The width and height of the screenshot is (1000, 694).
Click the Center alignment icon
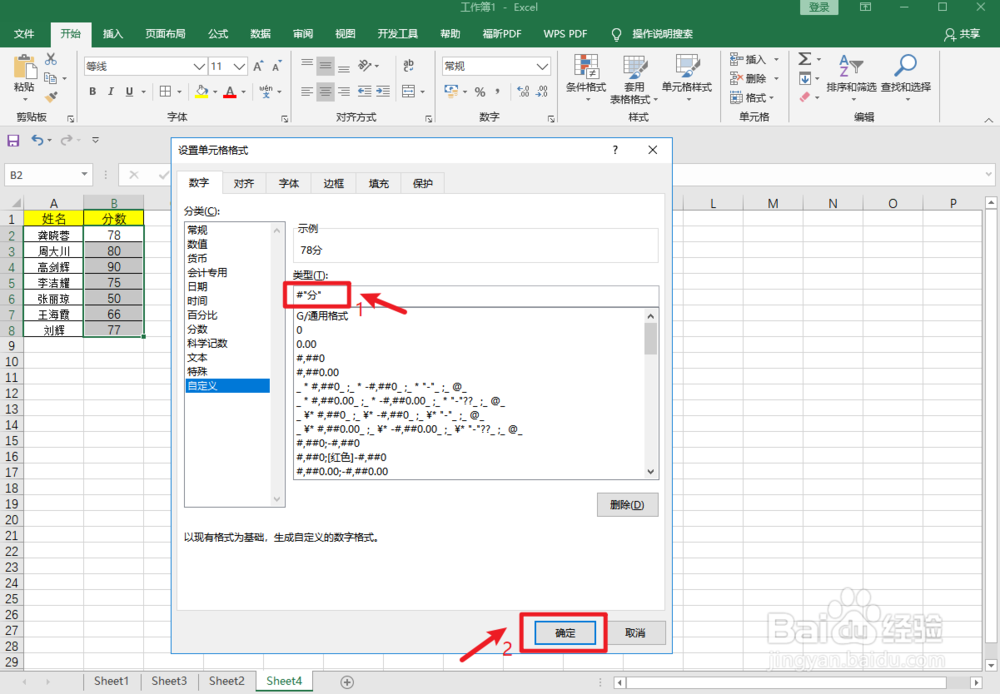click(x=324, y=91)
